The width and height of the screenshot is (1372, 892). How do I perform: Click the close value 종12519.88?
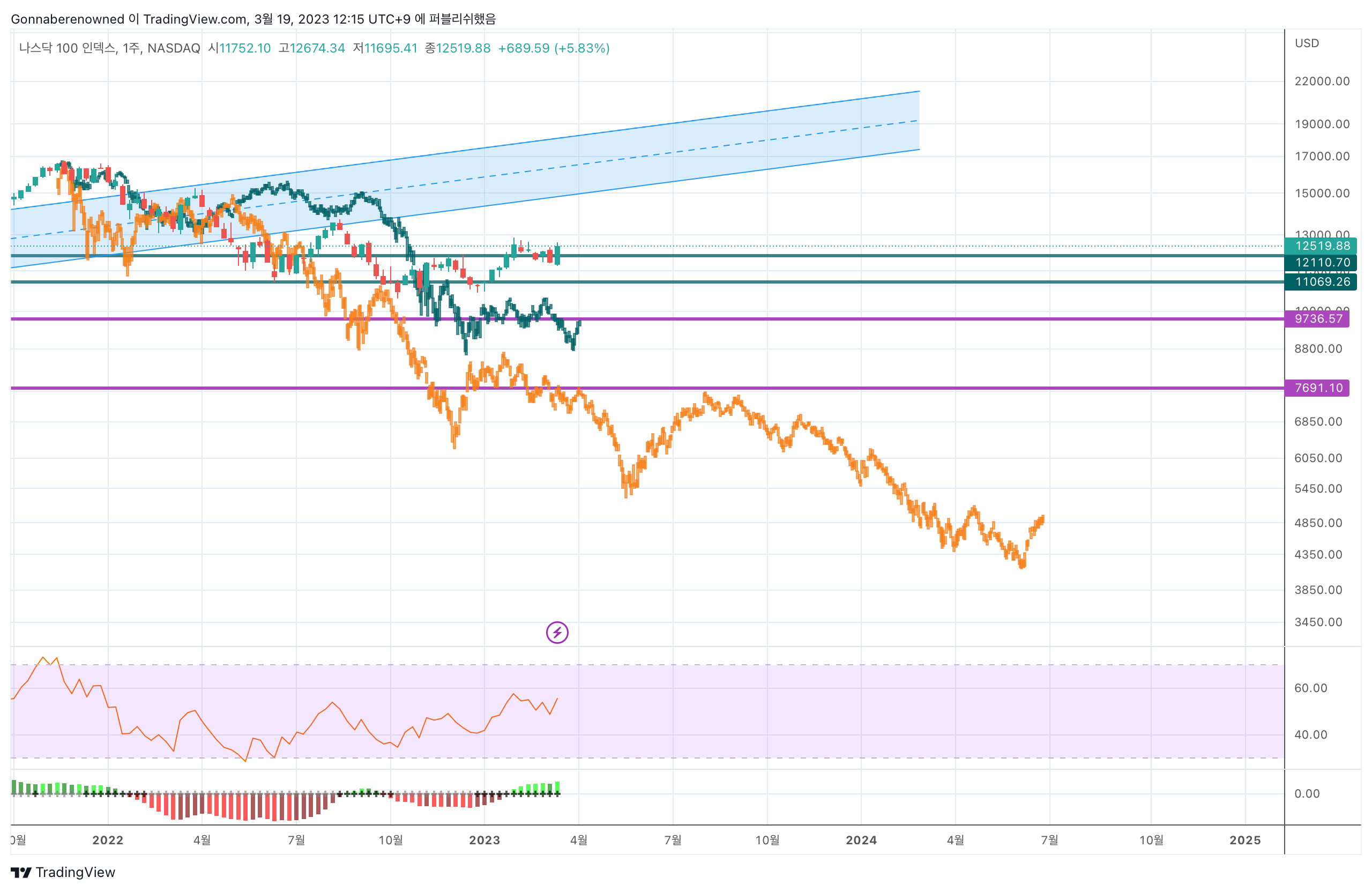(458, 48)
